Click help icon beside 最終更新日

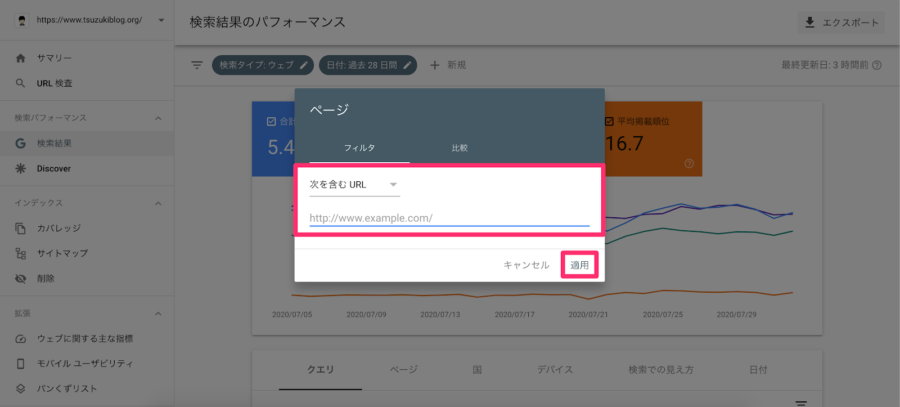pos(876,65)
